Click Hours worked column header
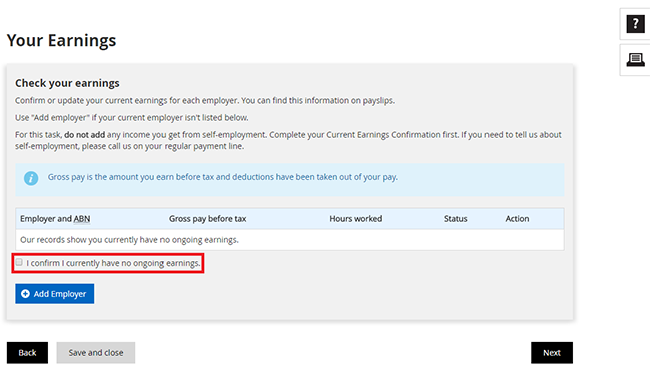The height and width of the screenshot is (371, 650). click(x=356, y=218)
